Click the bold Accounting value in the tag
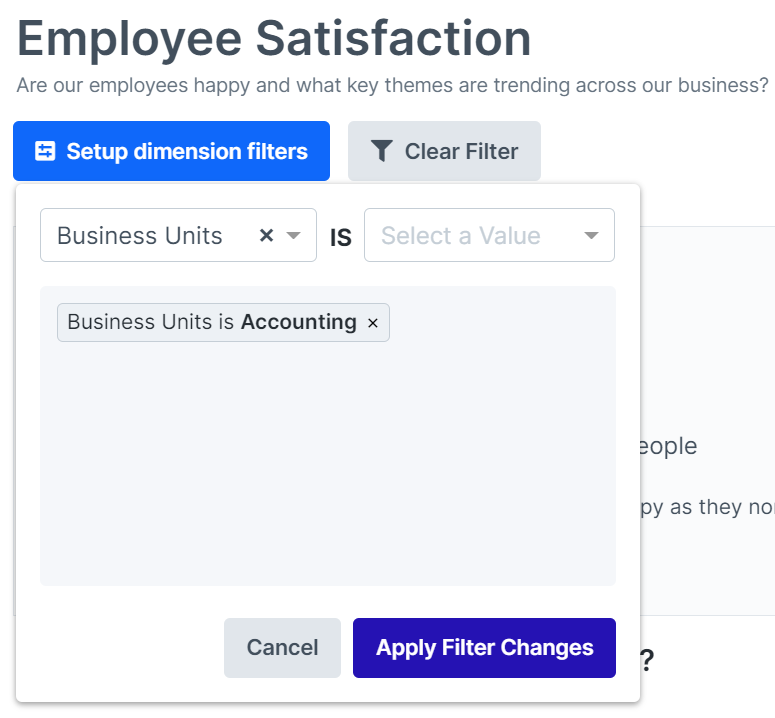The height and width of the screenshot is (718, 775). tap(298, 323)
